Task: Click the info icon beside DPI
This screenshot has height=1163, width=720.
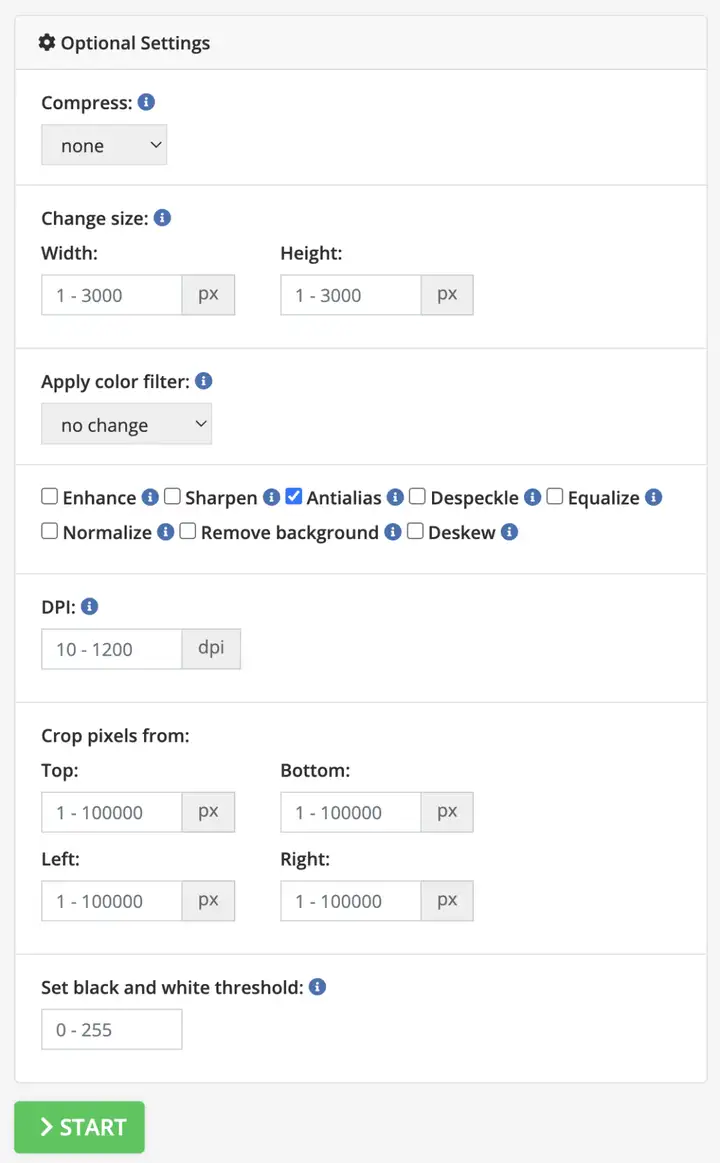Action: tap(90, 606)
